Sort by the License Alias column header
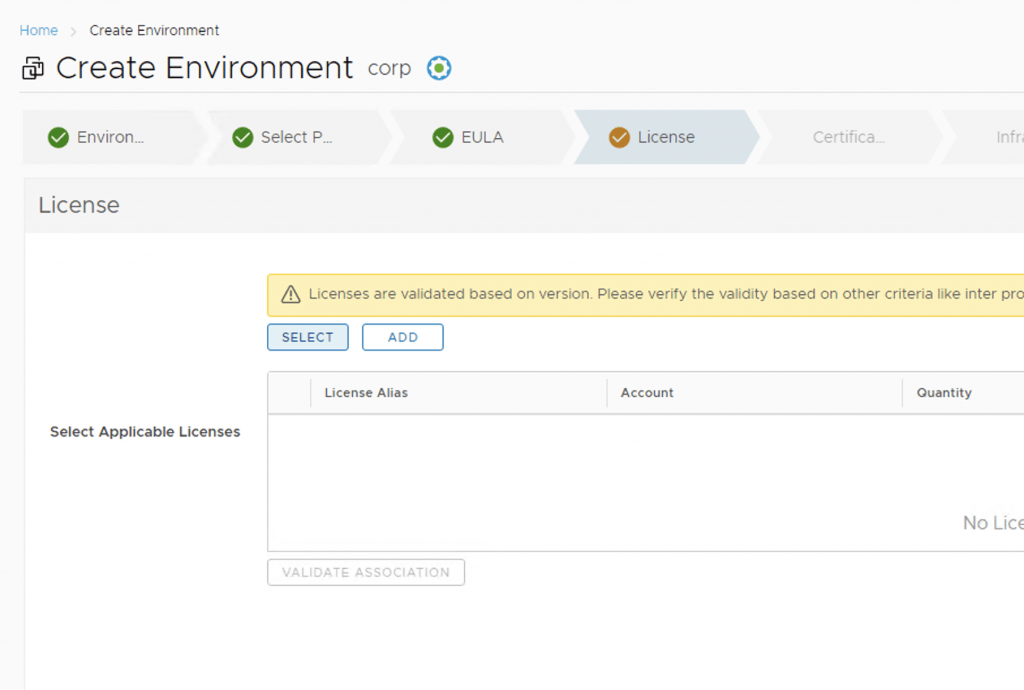The width and height of the screenshot is (1024, 690). (366, 393)
